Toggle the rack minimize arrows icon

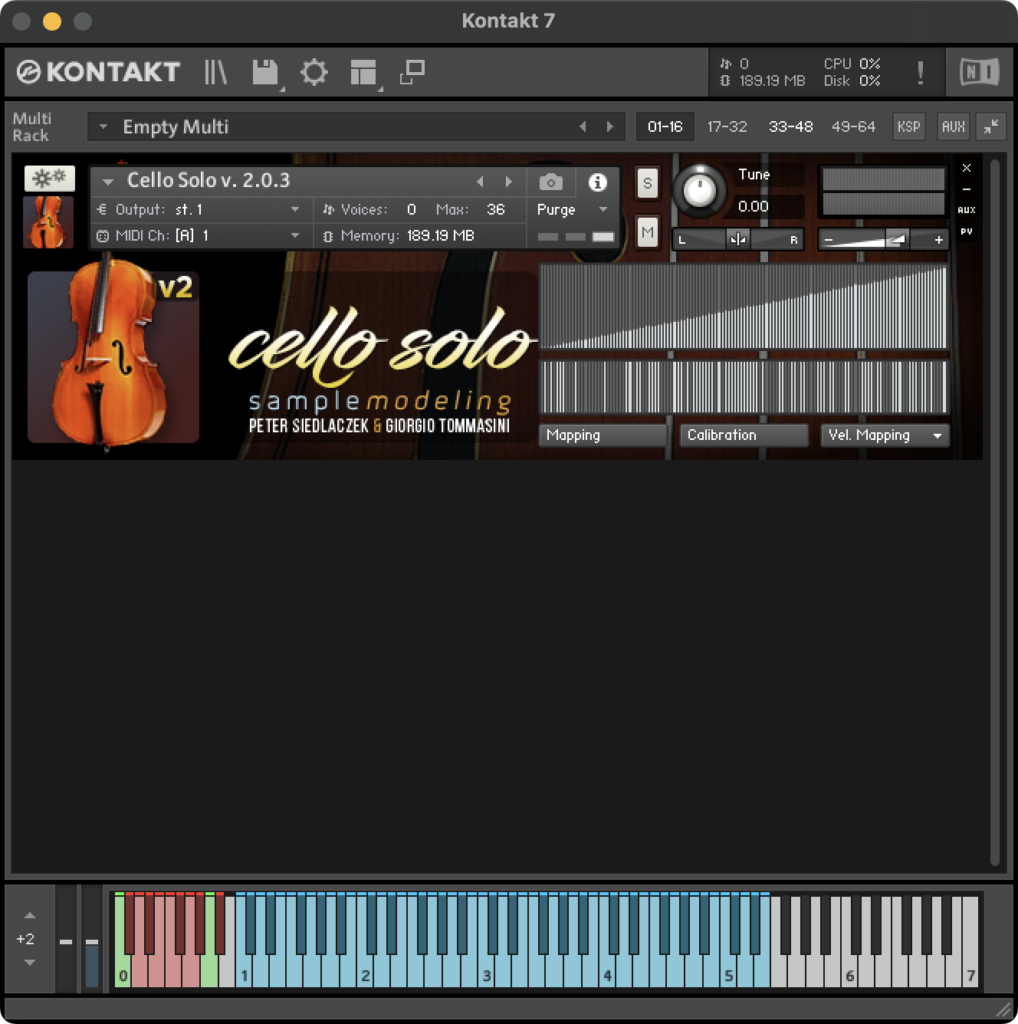(991, 127)
